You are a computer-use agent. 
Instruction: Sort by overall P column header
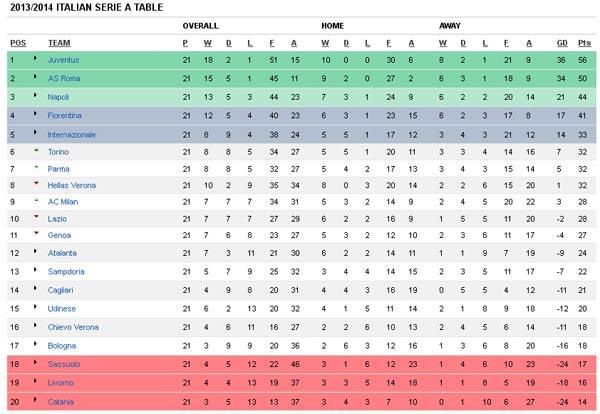[x=185, y=43]
